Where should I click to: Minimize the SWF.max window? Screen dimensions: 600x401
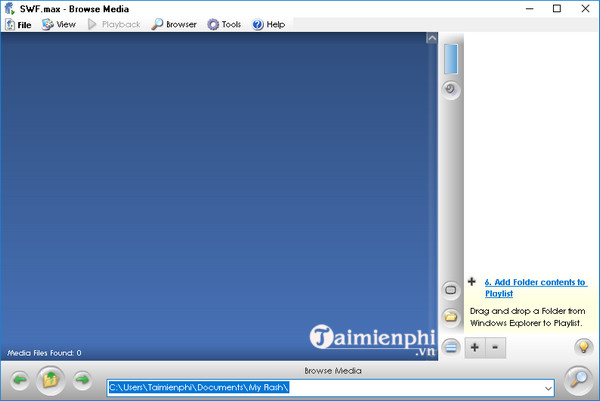[530, 8]
